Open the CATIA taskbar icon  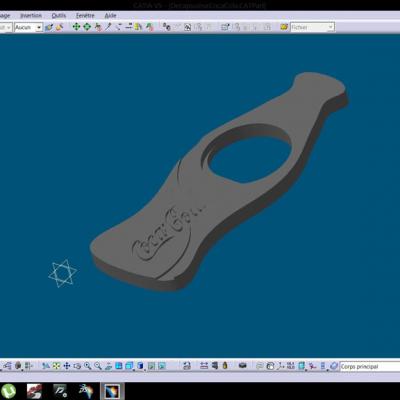pyautogui.click(x=86, y=391)
